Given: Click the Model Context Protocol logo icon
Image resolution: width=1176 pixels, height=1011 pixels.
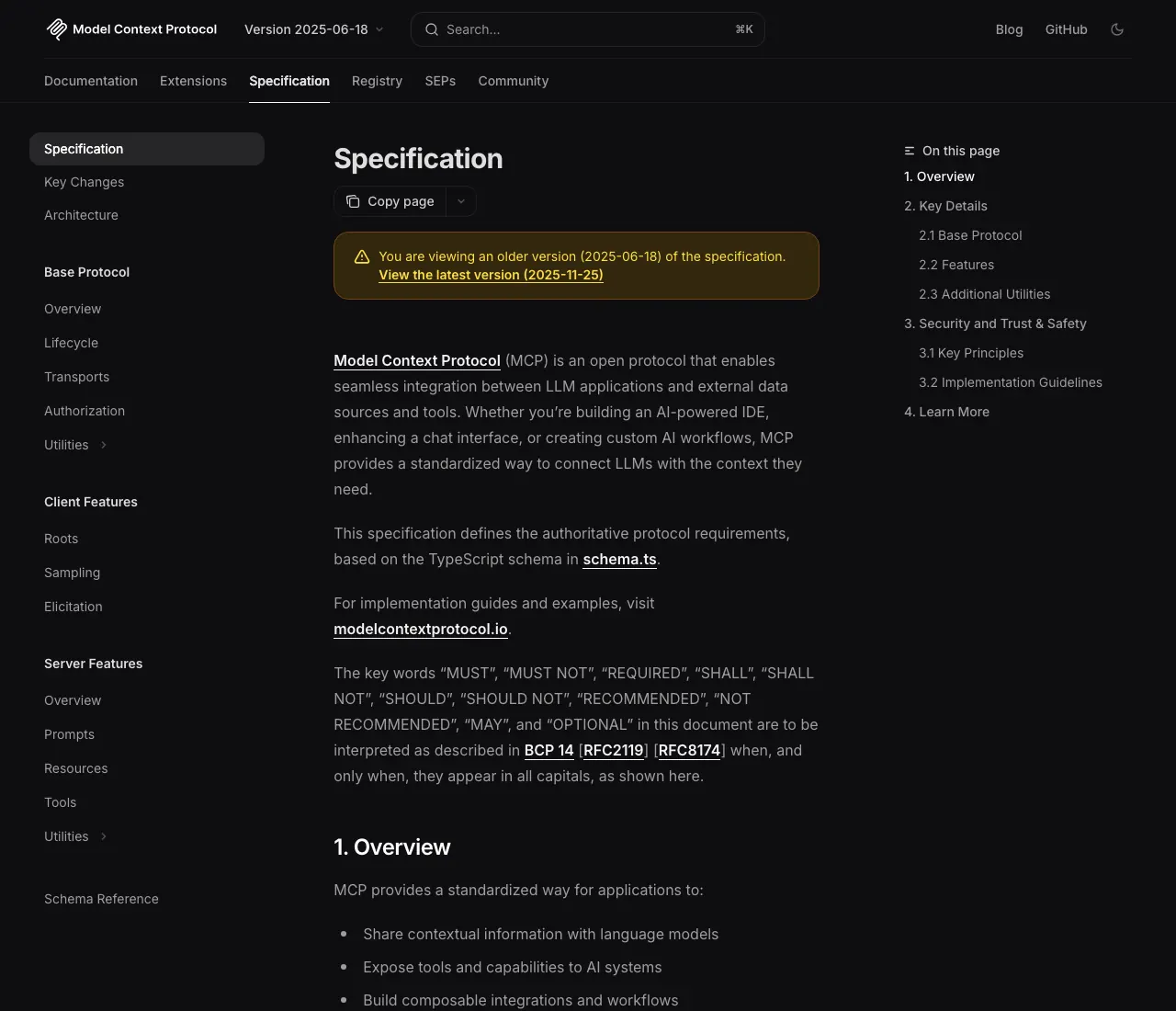Looking at the screenshot, I should coord(57,29).
